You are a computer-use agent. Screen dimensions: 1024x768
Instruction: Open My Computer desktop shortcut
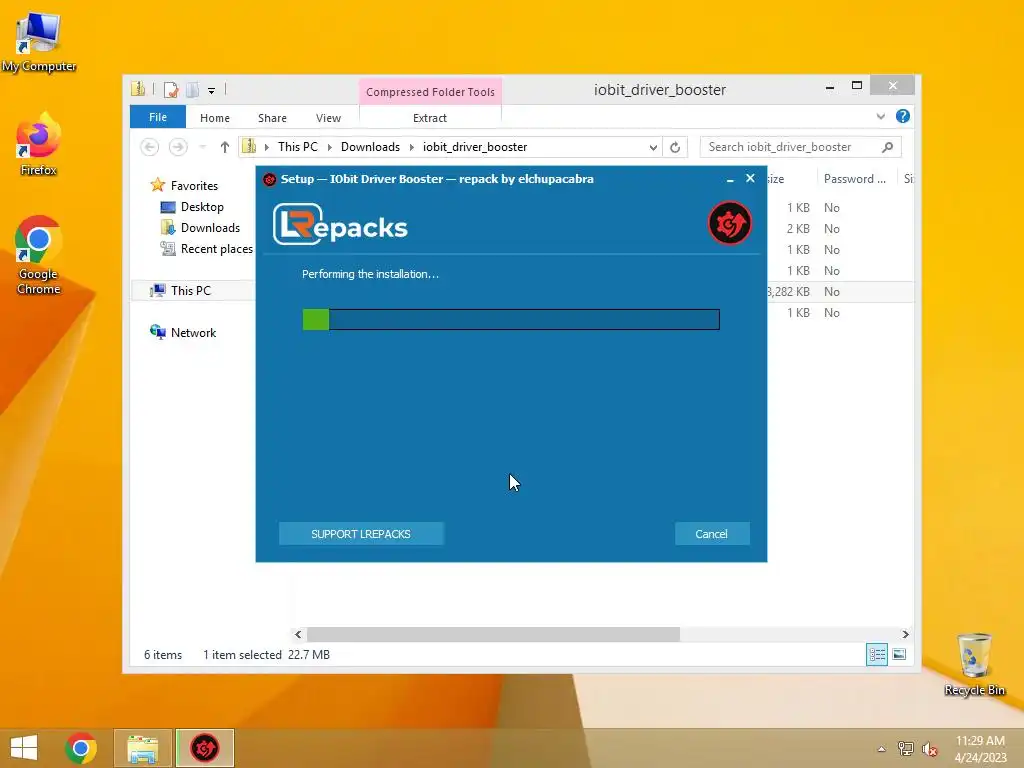(x=39, y=41)
